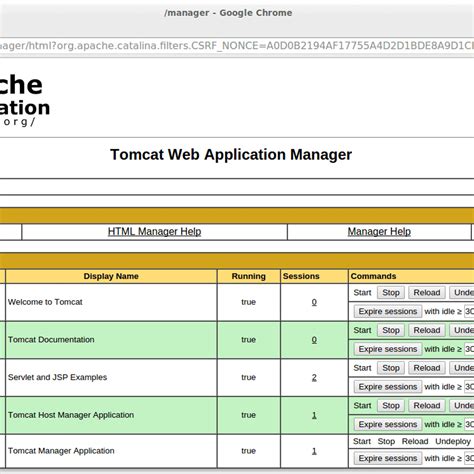Click idle minutes field in Tomcat Manager Application row

469,458
